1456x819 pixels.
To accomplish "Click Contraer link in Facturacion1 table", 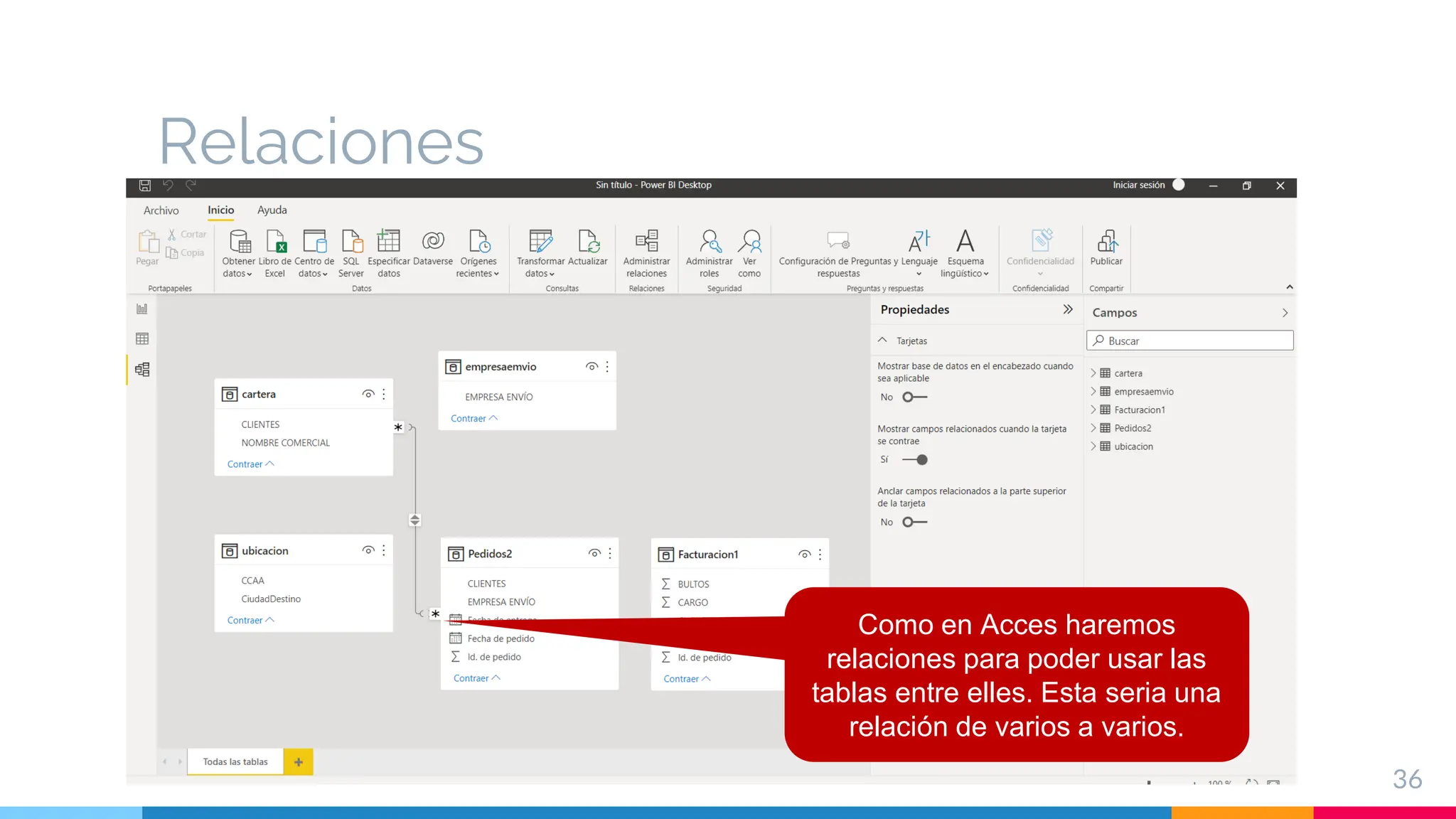I will (687, 679).
